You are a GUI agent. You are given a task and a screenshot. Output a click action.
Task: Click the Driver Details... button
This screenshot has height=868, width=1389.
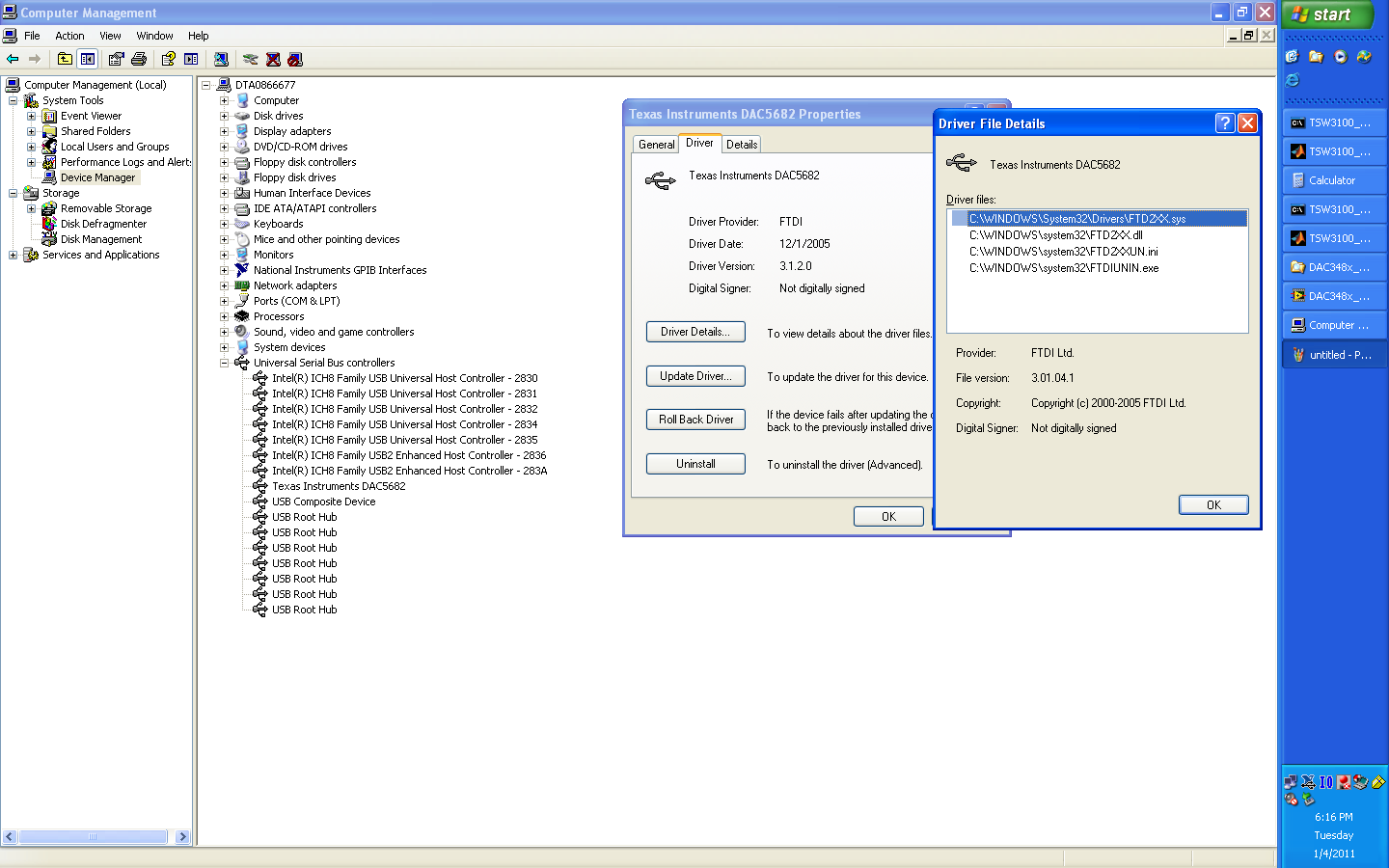tap(695, 332)
